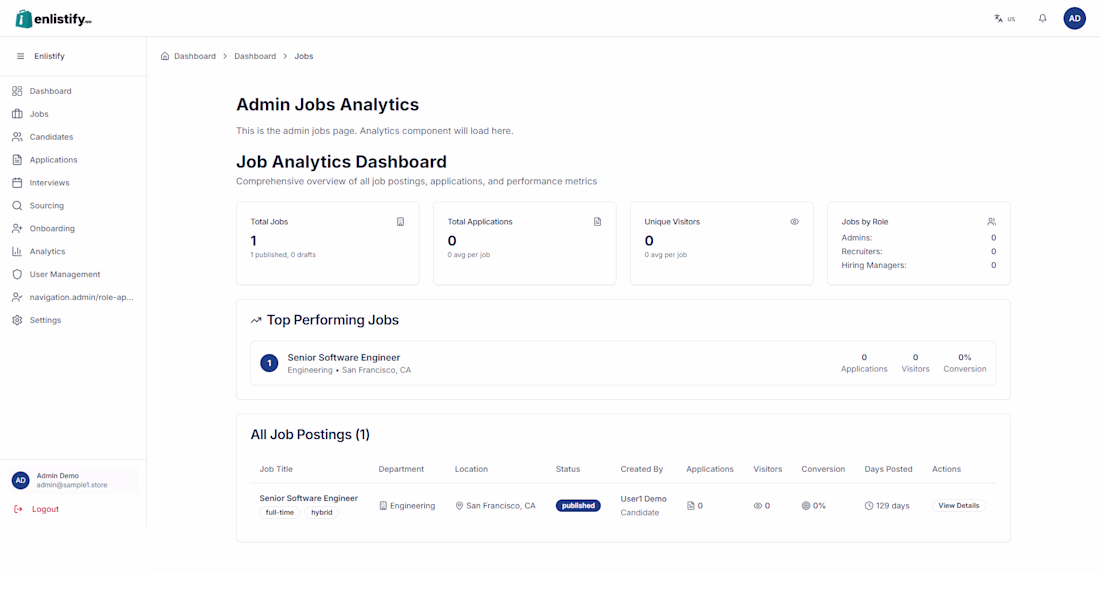
Task: Click the Job Title column header
Action: (276, 469)
